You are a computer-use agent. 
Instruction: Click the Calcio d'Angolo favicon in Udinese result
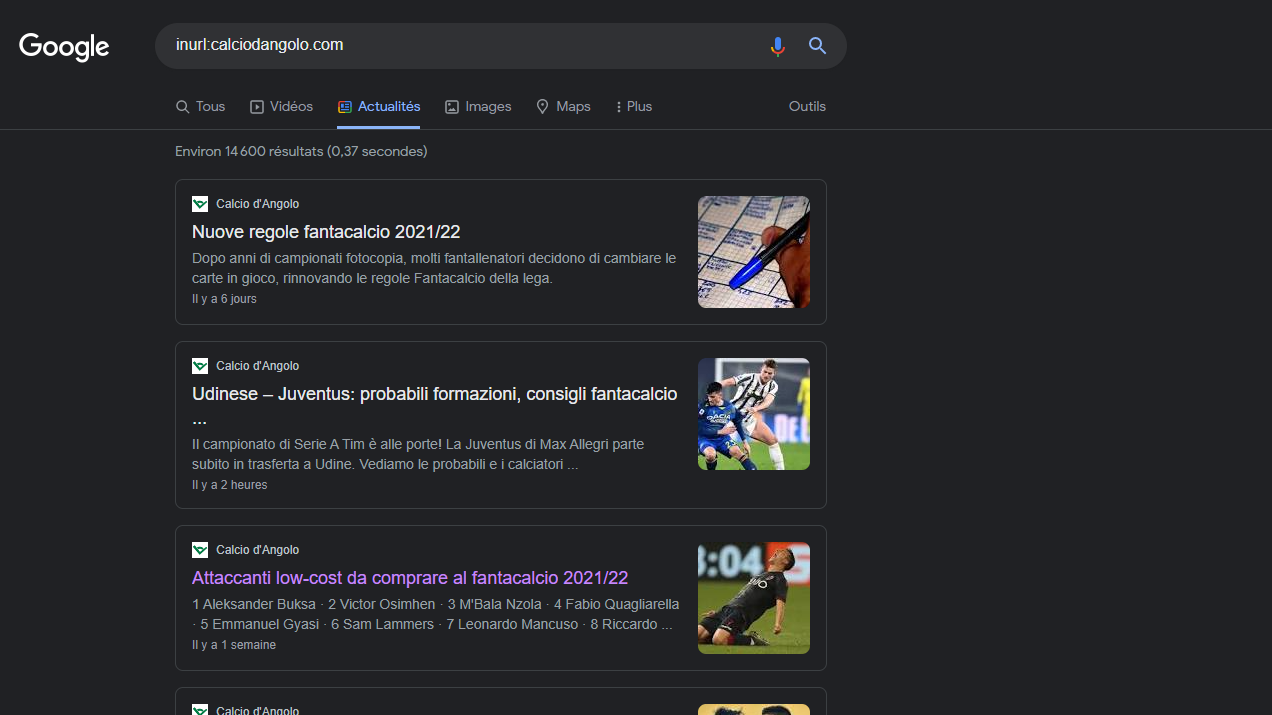pyautogui.click(x=200, y=366)
